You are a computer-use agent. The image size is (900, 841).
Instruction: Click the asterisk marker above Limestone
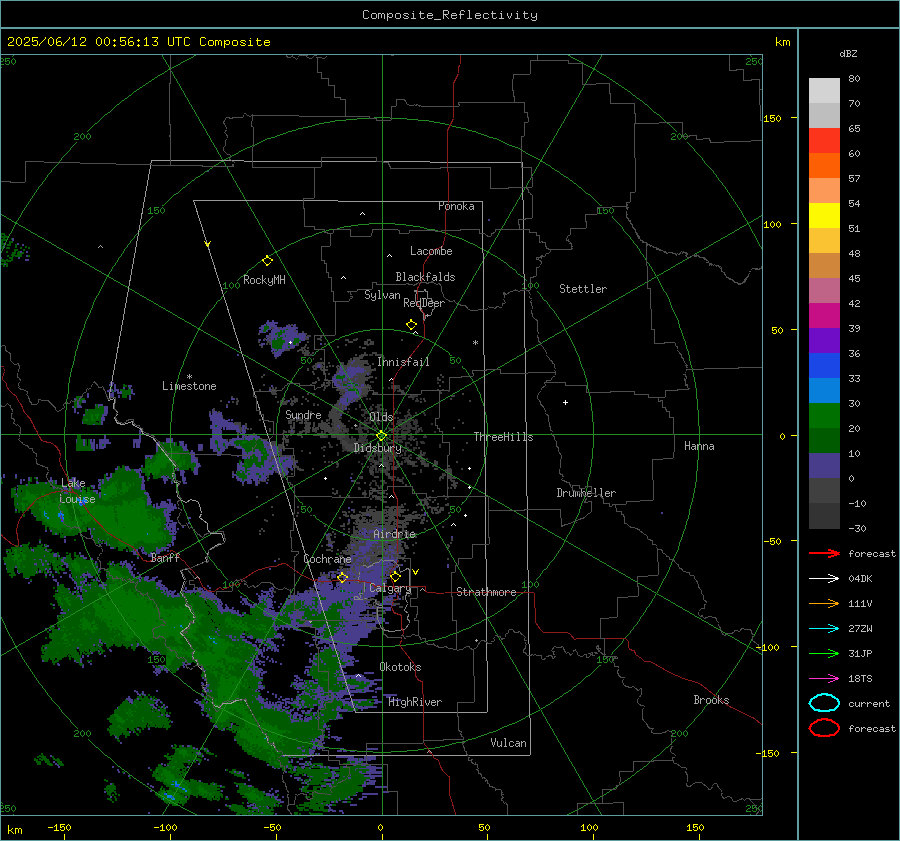(x=189, y=377)
